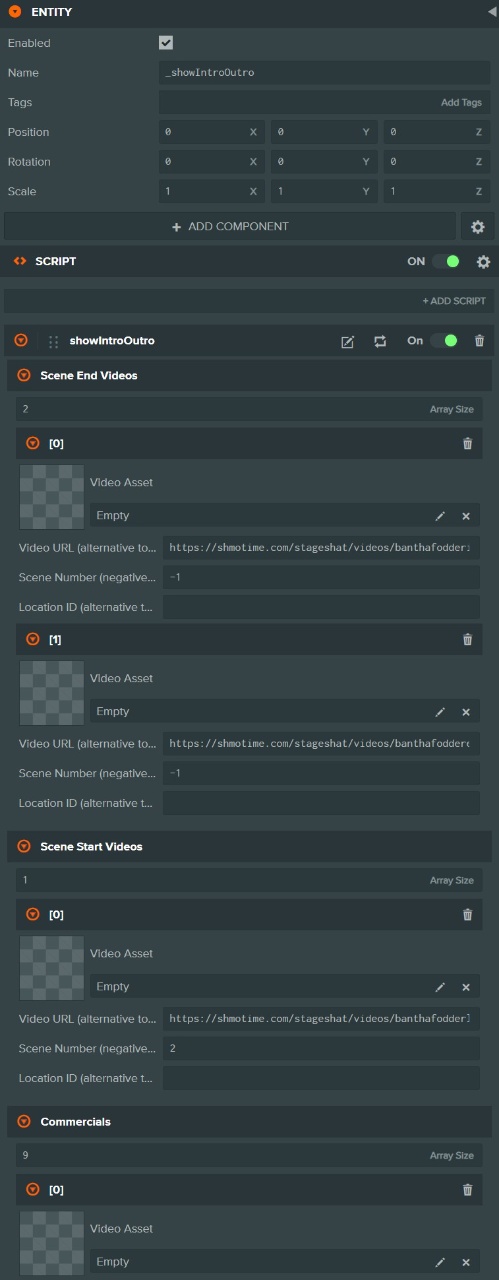The image size is (499, 1280).
Task: Click the Add Component button
Action: coord(230,227)
